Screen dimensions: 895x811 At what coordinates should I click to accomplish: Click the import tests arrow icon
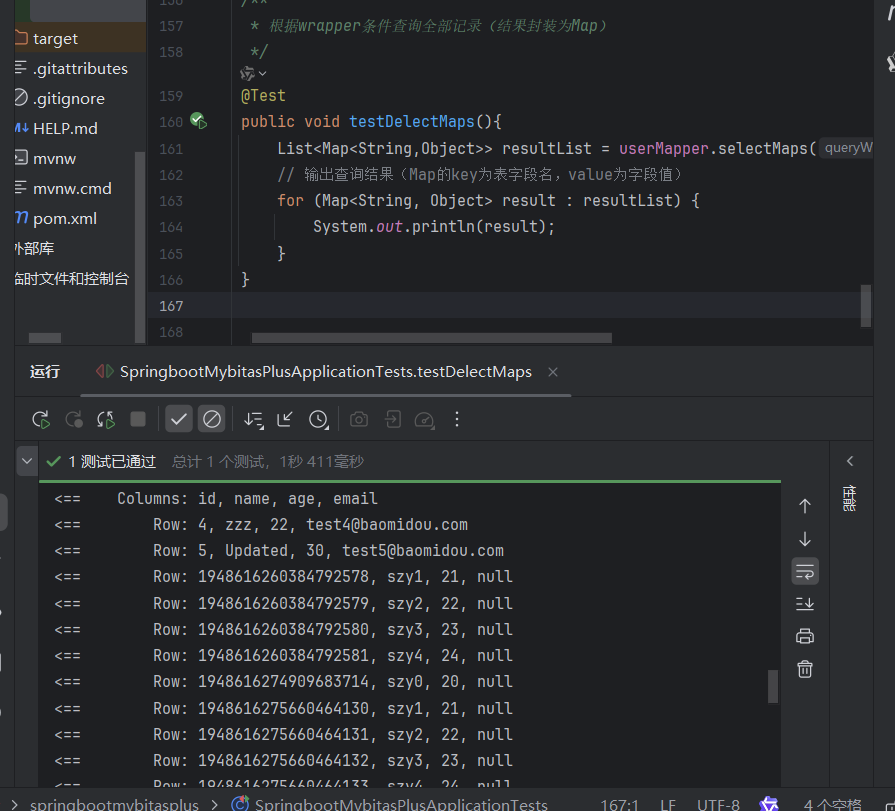[x=285, y=419]
